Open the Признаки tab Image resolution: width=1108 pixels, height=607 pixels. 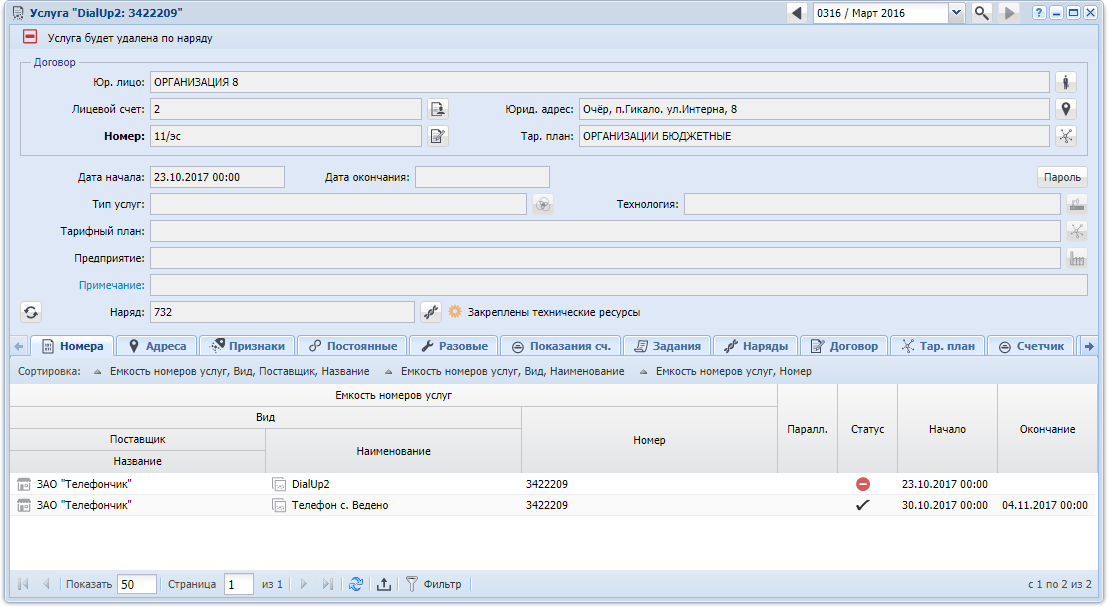pyautogui.click(x=247, y=346)
